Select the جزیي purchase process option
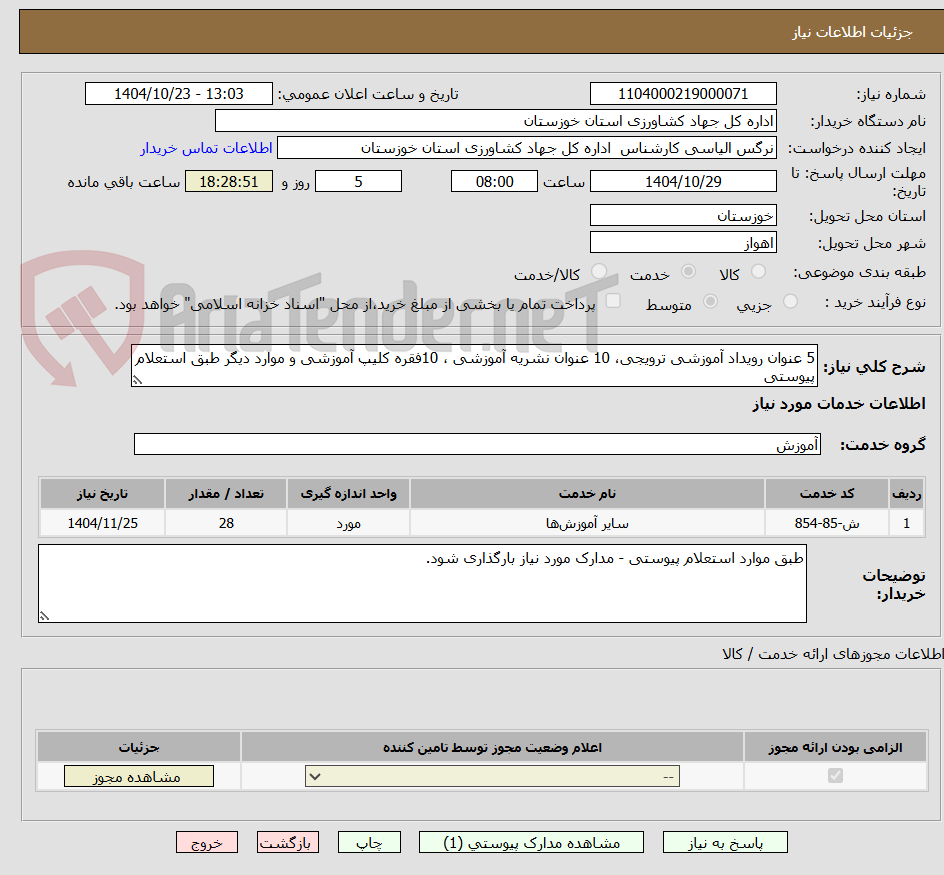The width and height of the screenshot is (944, 875). pyautogui.click(x=790, y=304)
